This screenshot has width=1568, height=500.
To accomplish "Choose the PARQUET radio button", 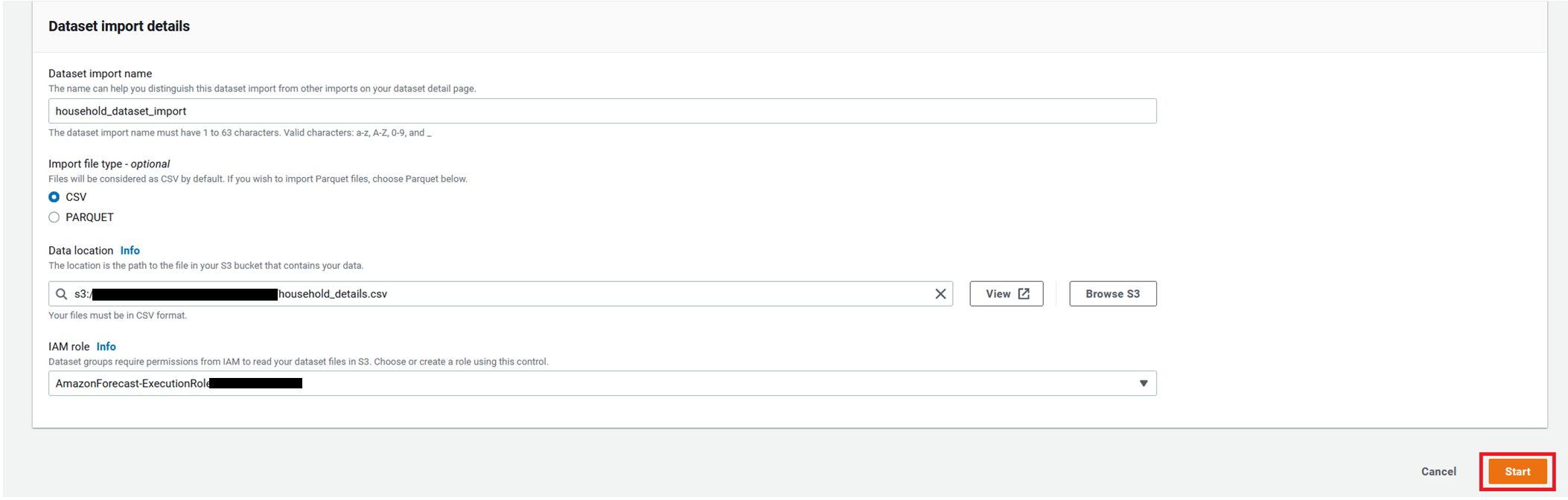I will pos(54,217).
